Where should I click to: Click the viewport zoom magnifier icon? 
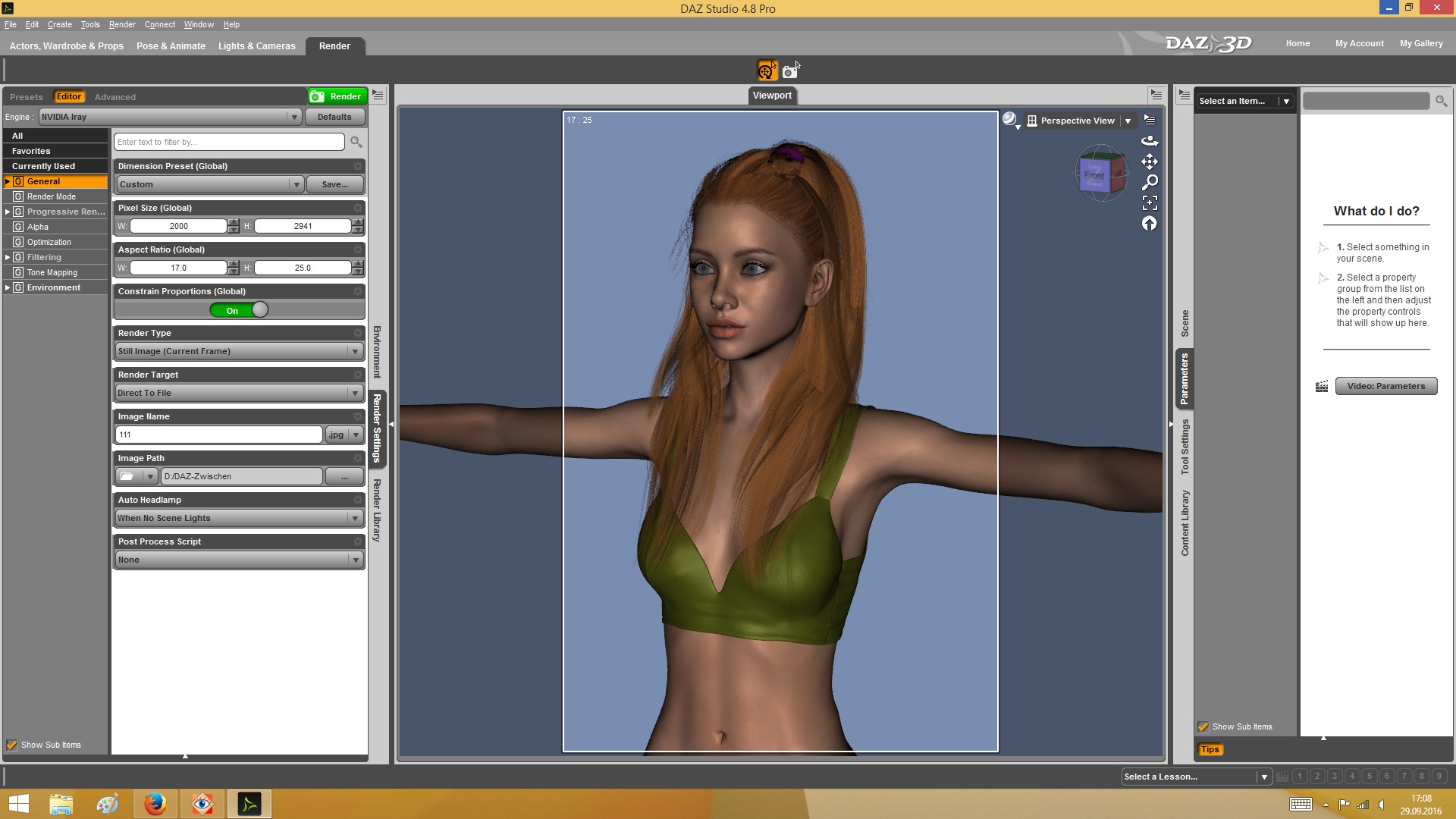pos(1150,182)
